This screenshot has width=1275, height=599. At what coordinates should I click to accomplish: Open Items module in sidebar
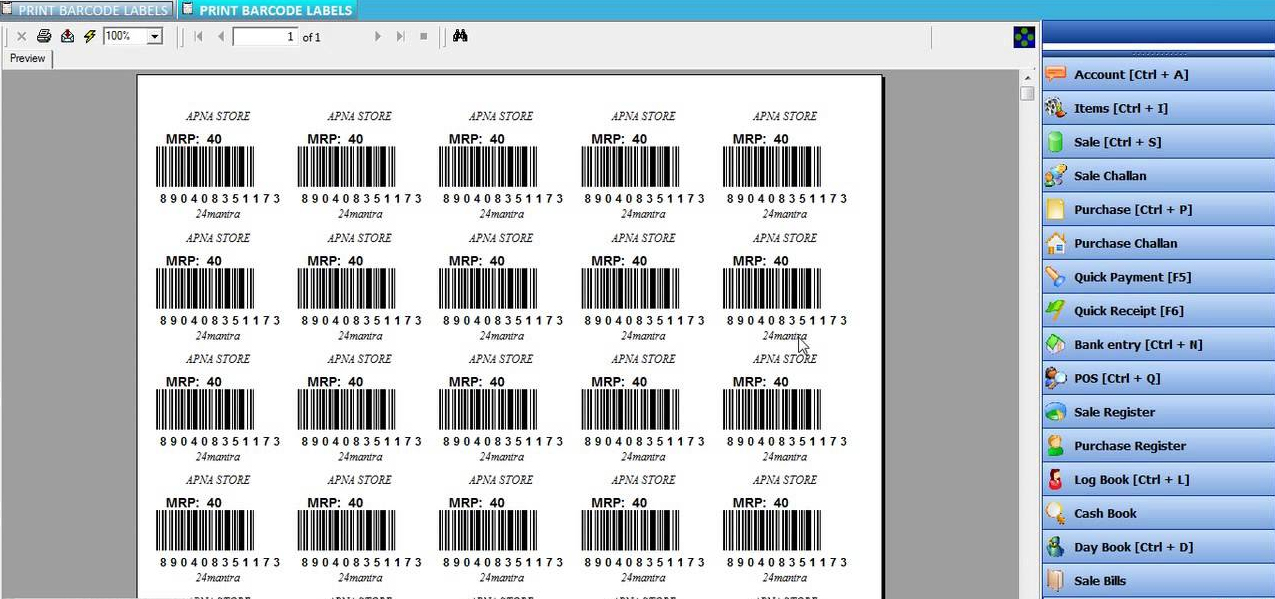point(1158,108)
